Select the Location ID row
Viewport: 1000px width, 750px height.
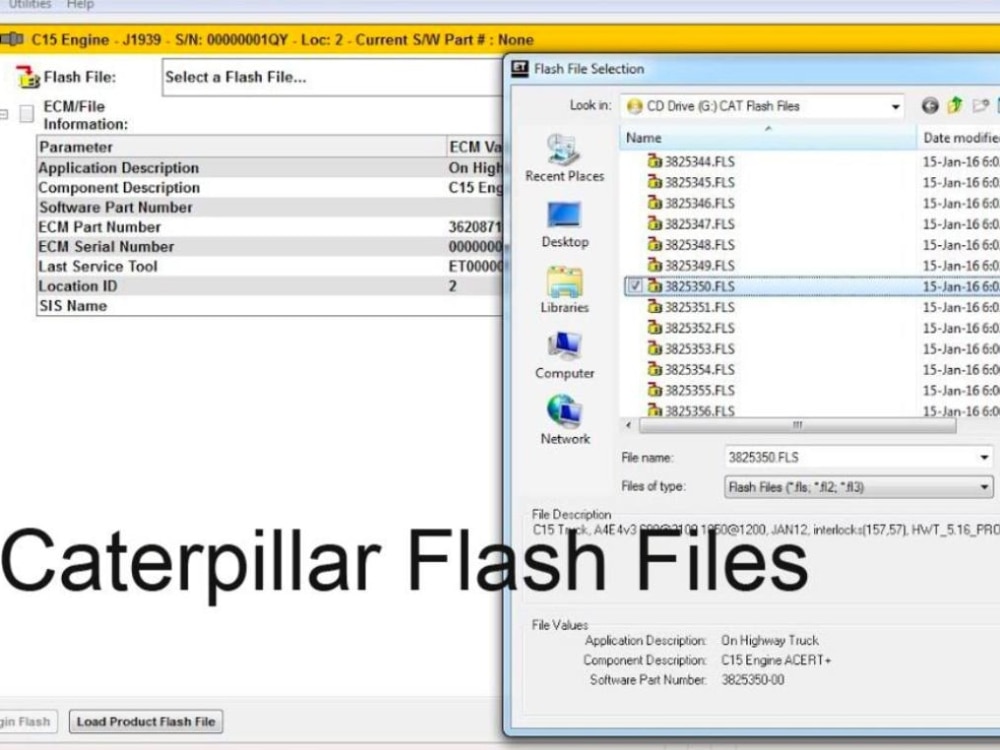(270, 286)
